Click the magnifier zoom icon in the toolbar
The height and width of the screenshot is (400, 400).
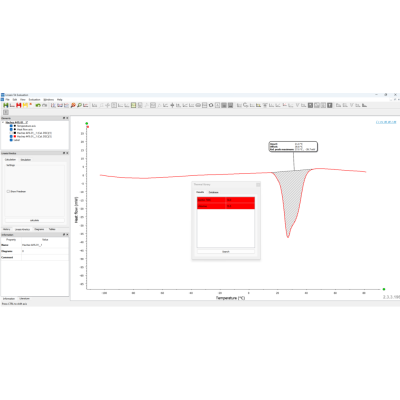[79, 105]
